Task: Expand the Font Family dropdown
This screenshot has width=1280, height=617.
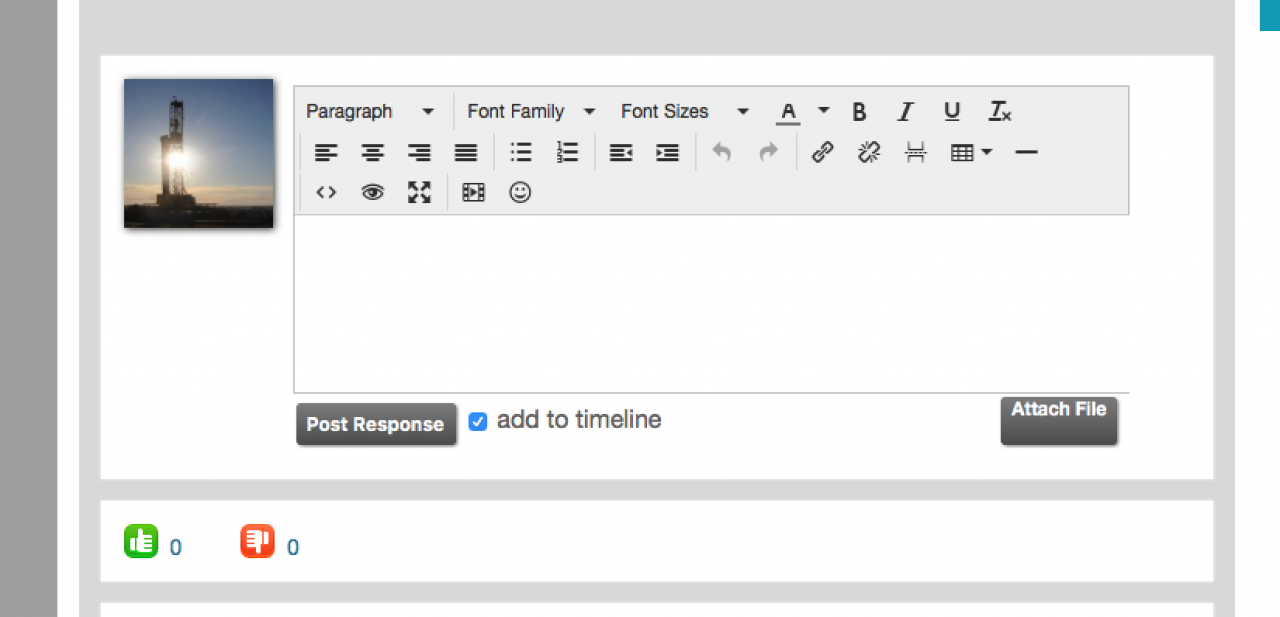Action: tap(531, 112)
